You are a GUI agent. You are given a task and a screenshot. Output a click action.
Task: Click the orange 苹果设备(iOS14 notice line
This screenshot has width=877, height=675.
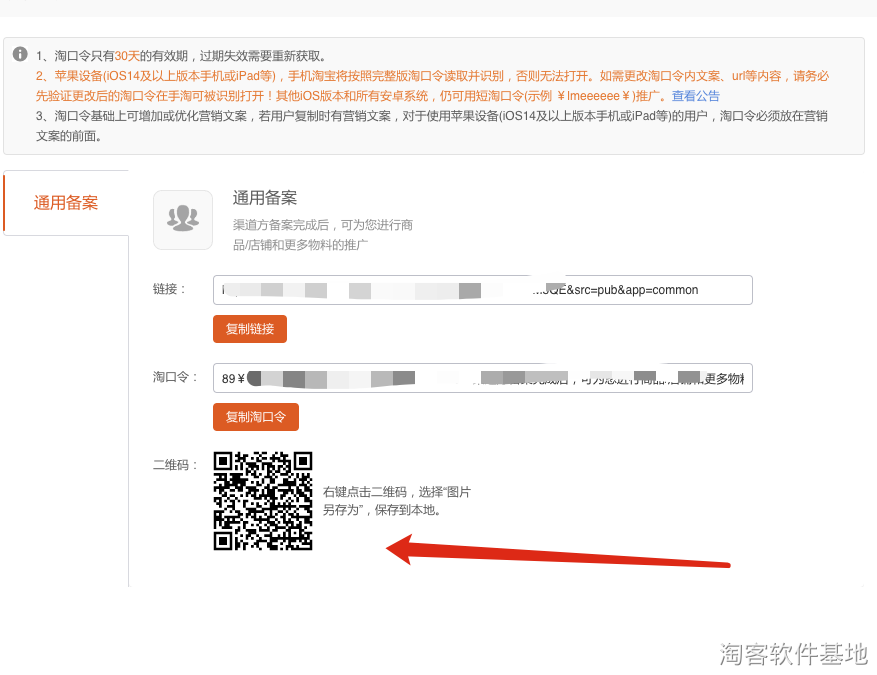[432, 86]
